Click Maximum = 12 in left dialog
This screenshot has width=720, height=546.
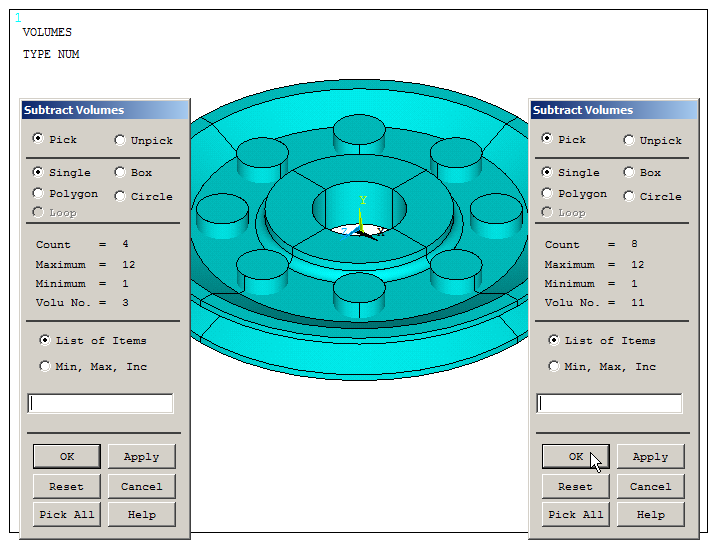point(85,265)
